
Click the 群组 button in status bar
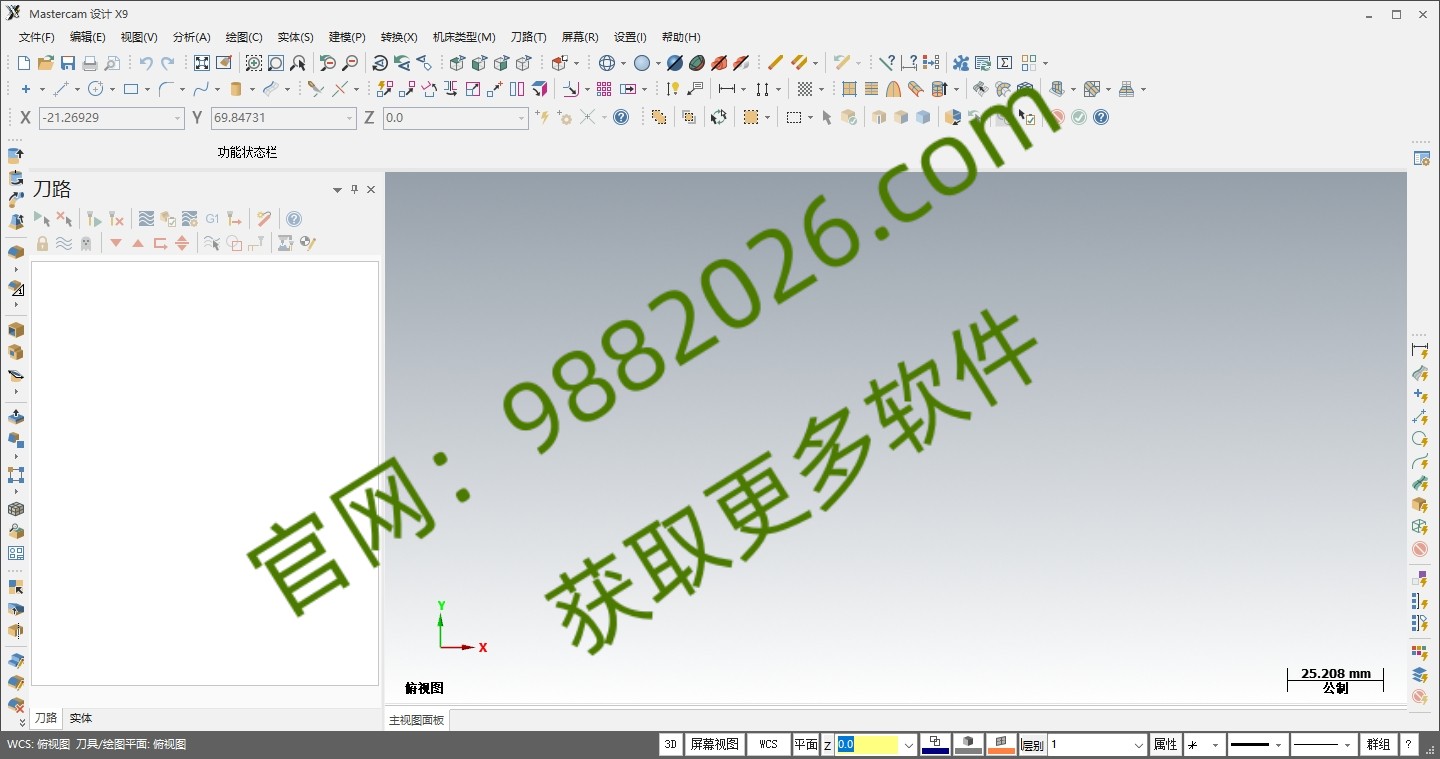tap(1379, 744)
